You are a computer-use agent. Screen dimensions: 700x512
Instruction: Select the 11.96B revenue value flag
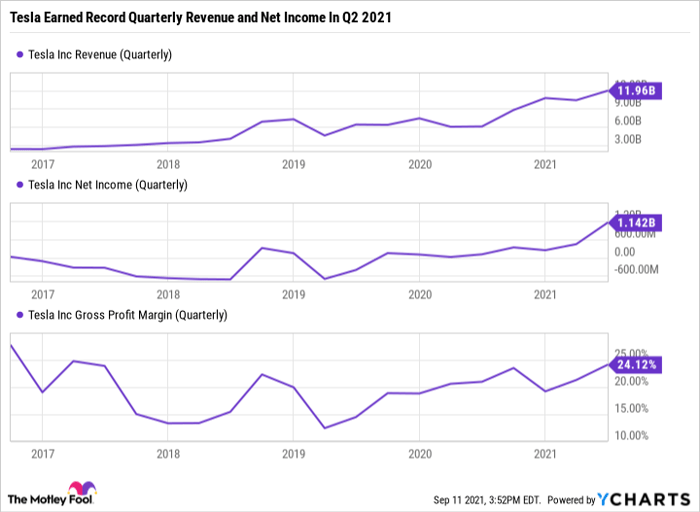click(x=636, y=91)
